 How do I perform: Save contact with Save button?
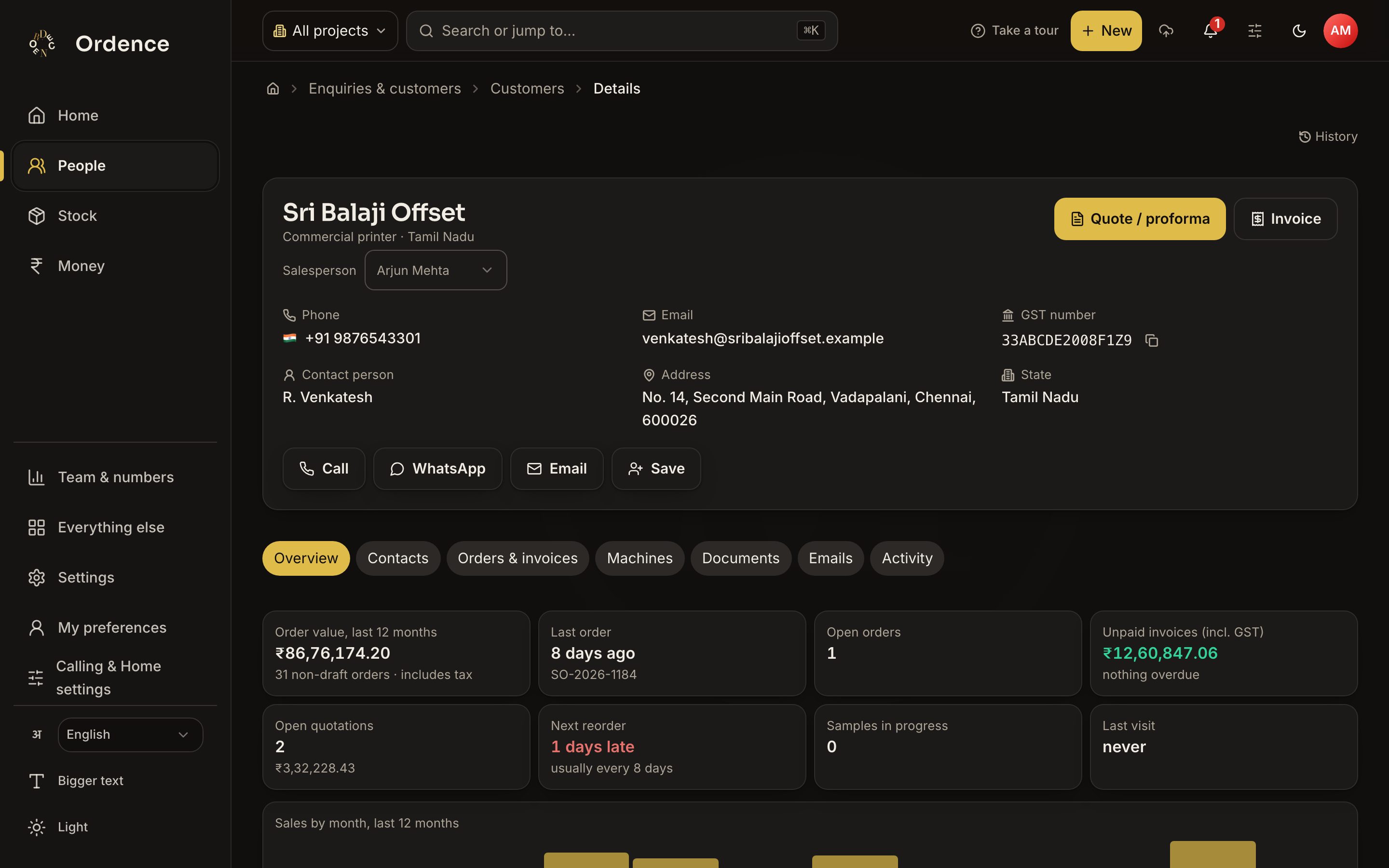click(656, 468)
